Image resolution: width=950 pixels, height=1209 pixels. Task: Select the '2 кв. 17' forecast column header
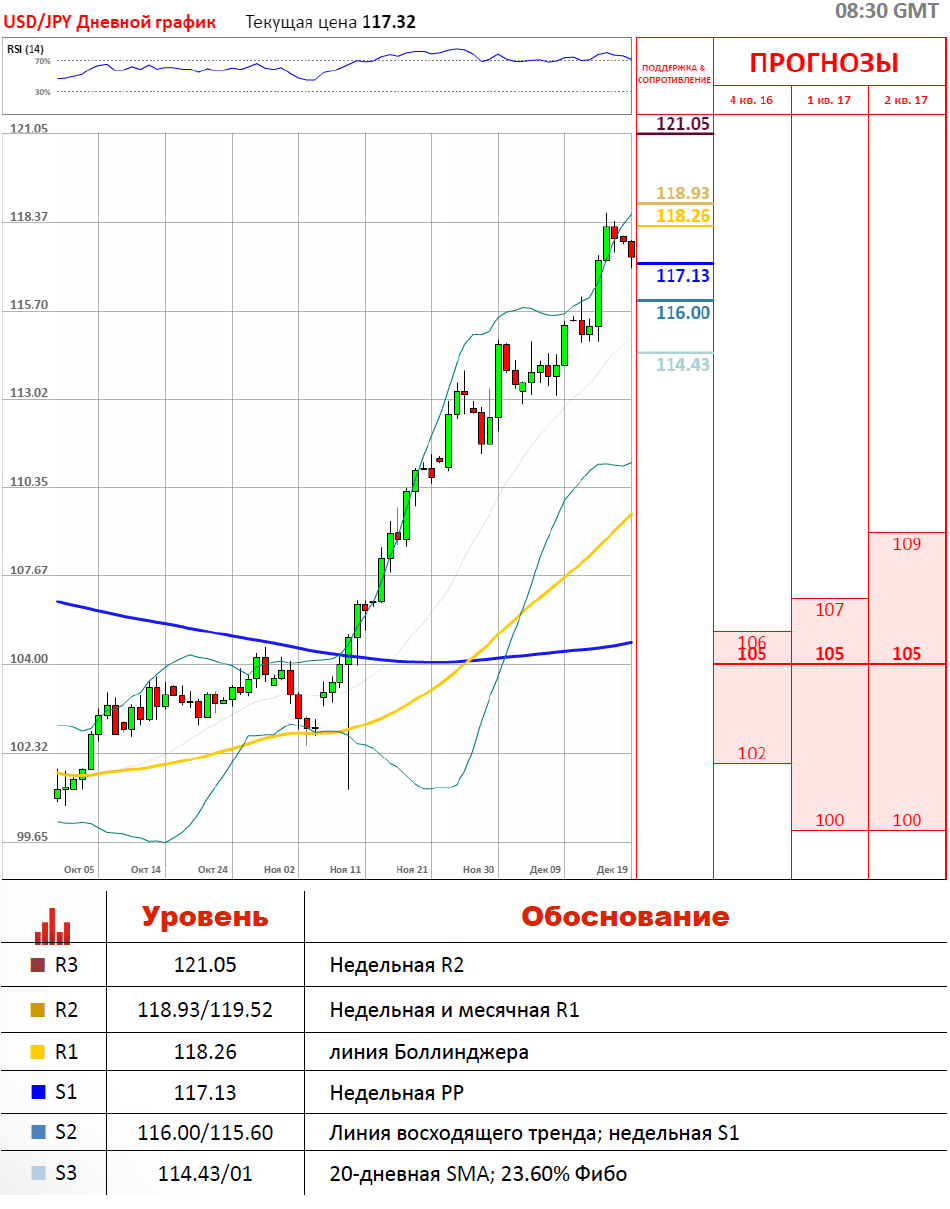pos(906,100)
